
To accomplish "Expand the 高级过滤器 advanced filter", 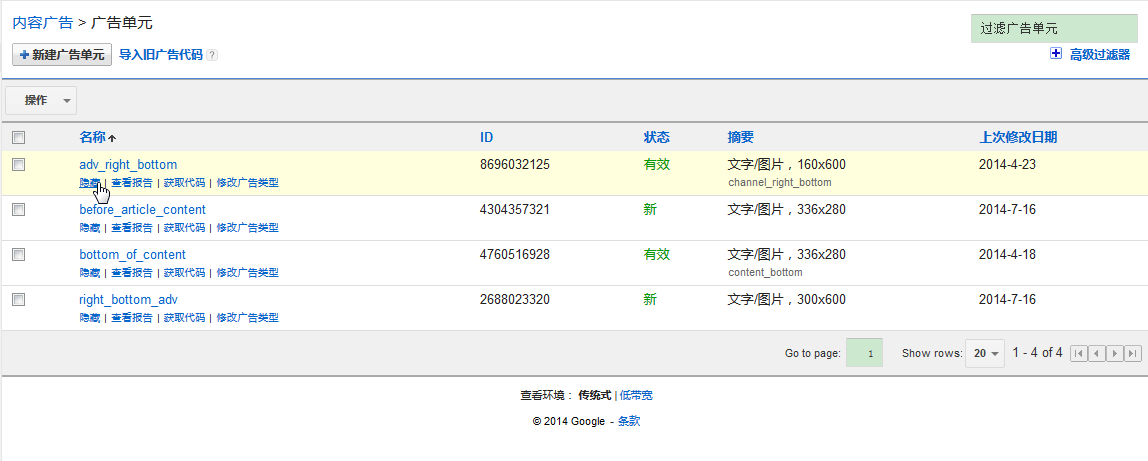I will point(1099,55).
